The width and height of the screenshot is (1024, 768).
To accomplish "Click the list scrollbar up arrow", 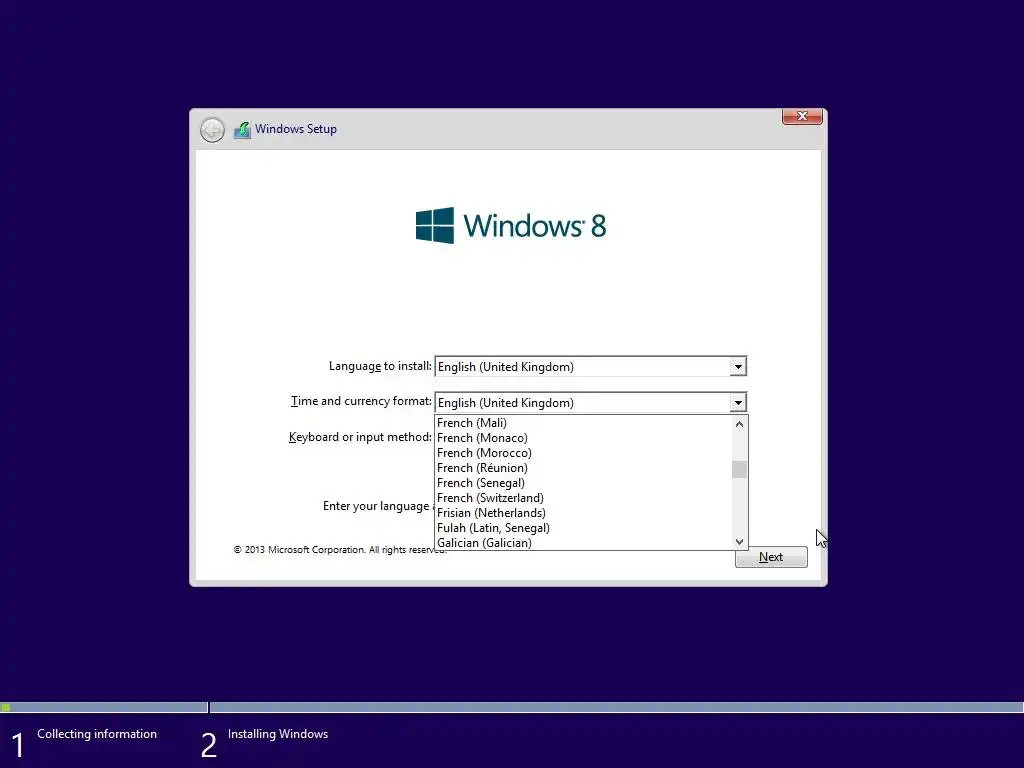I will [x=739, y=424].
